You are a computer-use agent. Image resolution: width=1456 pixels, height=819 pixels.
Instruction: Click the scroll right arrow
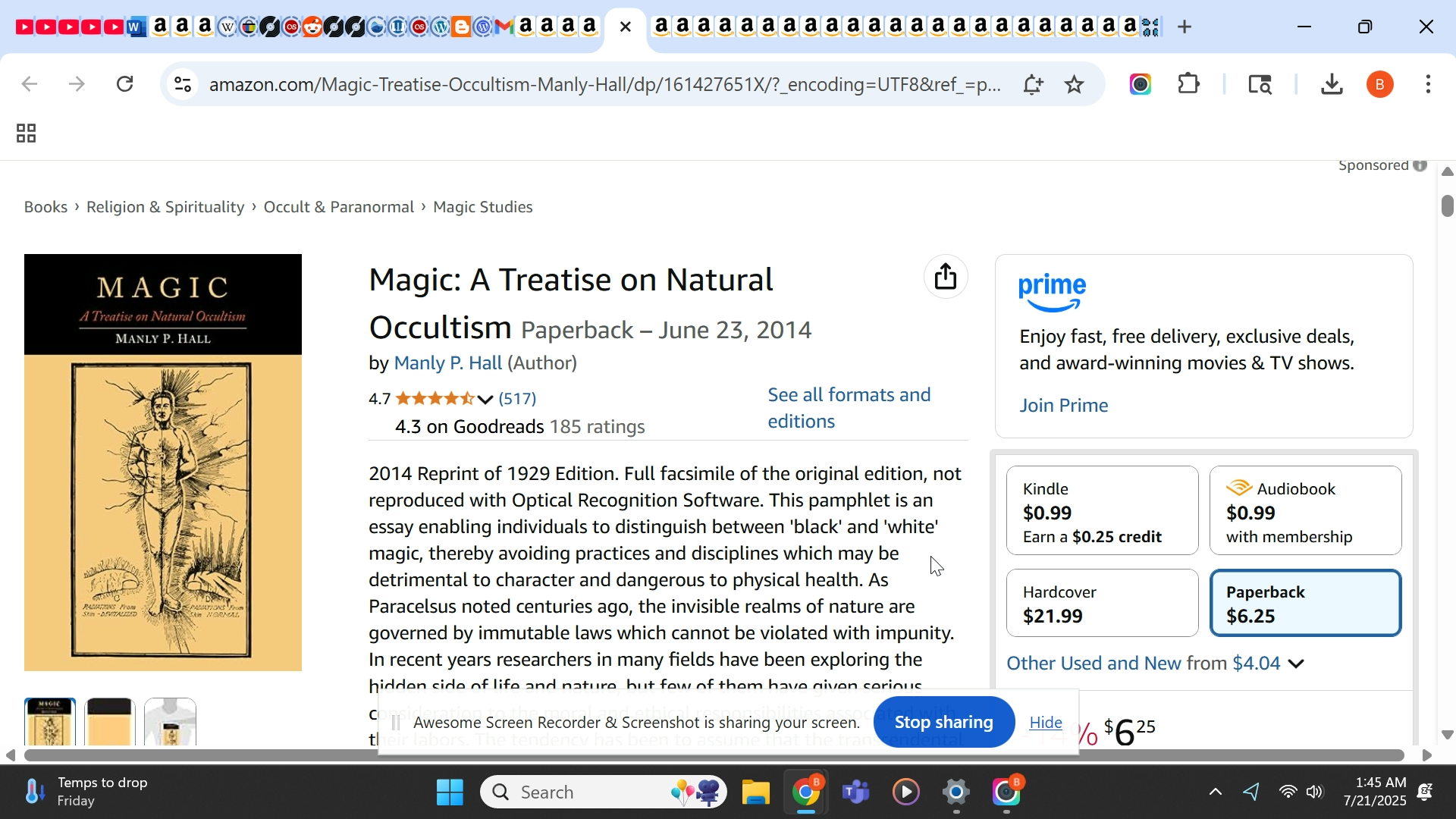(x=1427, y=756)
